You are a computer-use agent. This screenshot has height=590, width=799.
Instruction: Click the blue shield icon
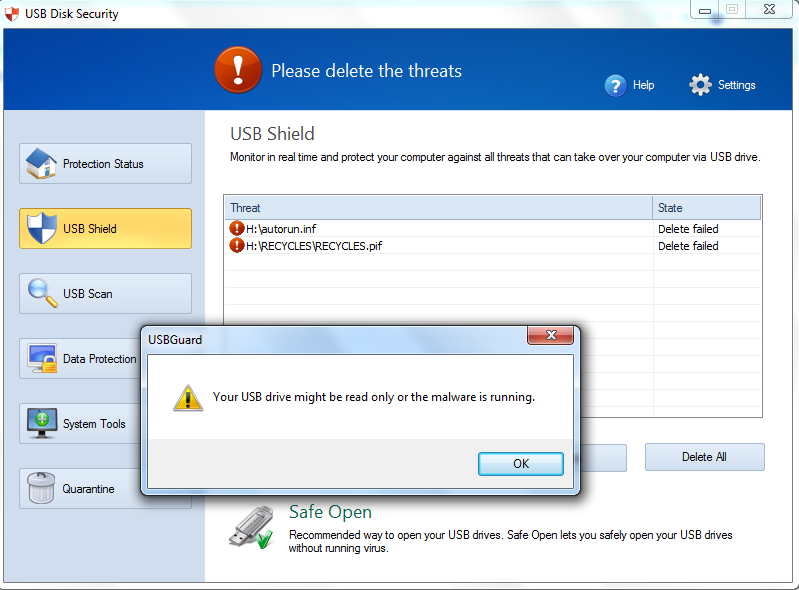[42, 228]
